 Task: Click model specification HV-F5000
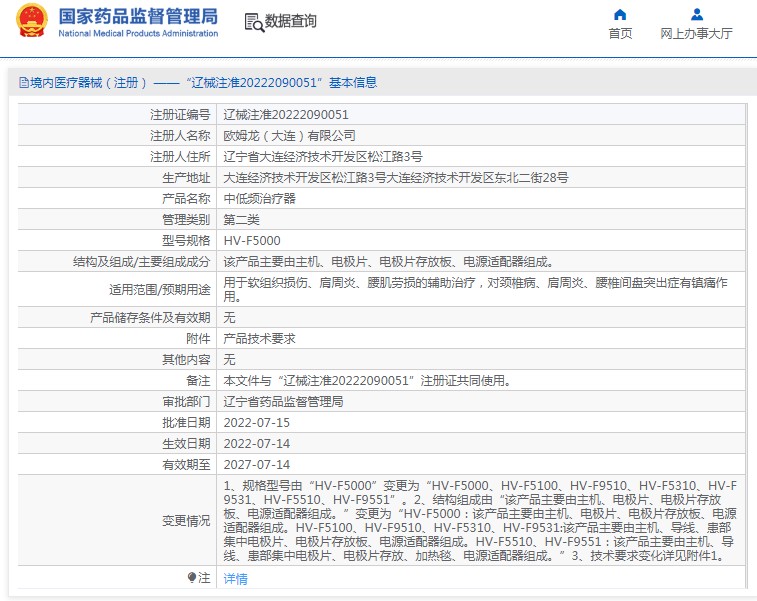tap(252, 240)
